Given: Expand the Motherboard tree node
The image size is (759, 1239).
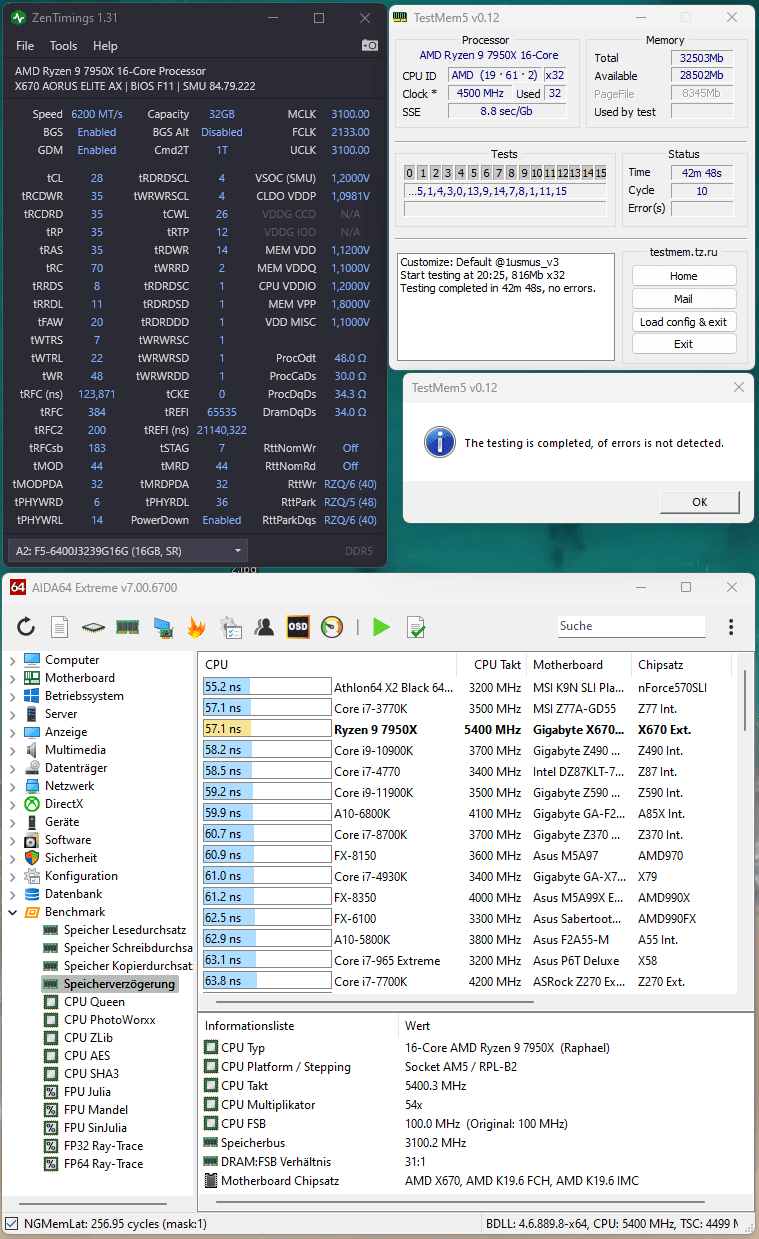Looking at the screenshot, I should click(12, 678).
